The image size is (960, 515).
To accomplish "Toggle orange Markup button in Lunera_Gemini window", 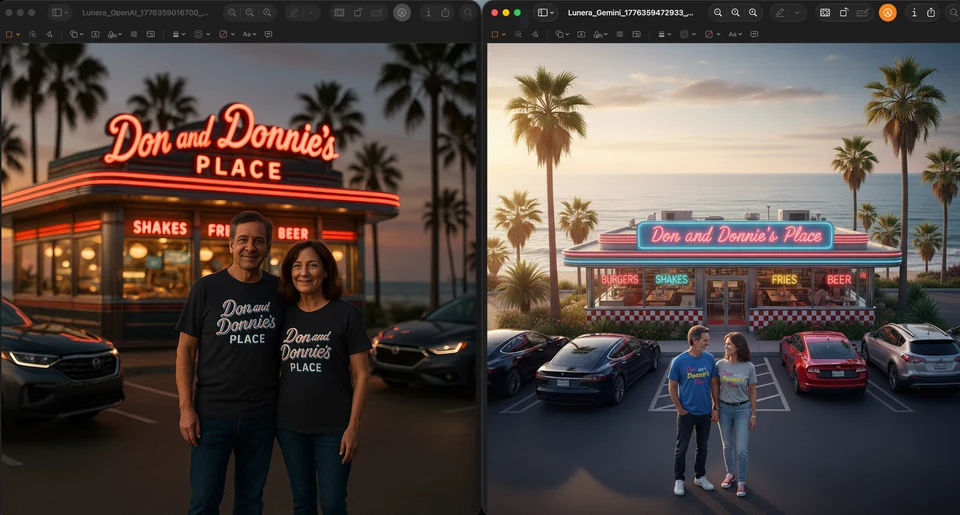I will pos(887,12).
